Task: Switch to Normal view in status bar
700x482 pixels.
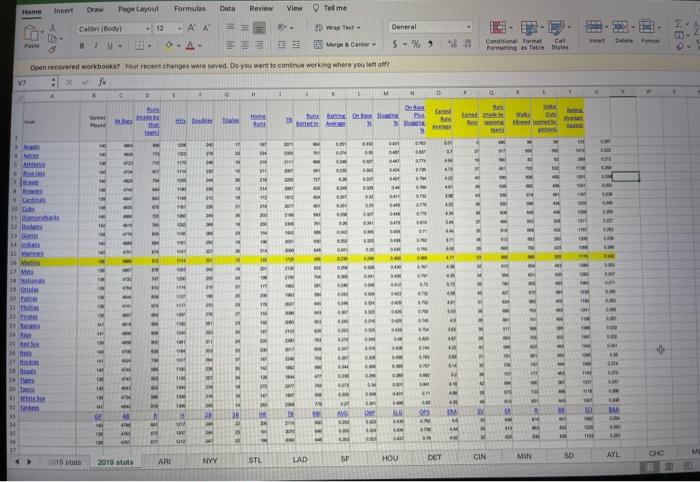Action: click(650, 466)
